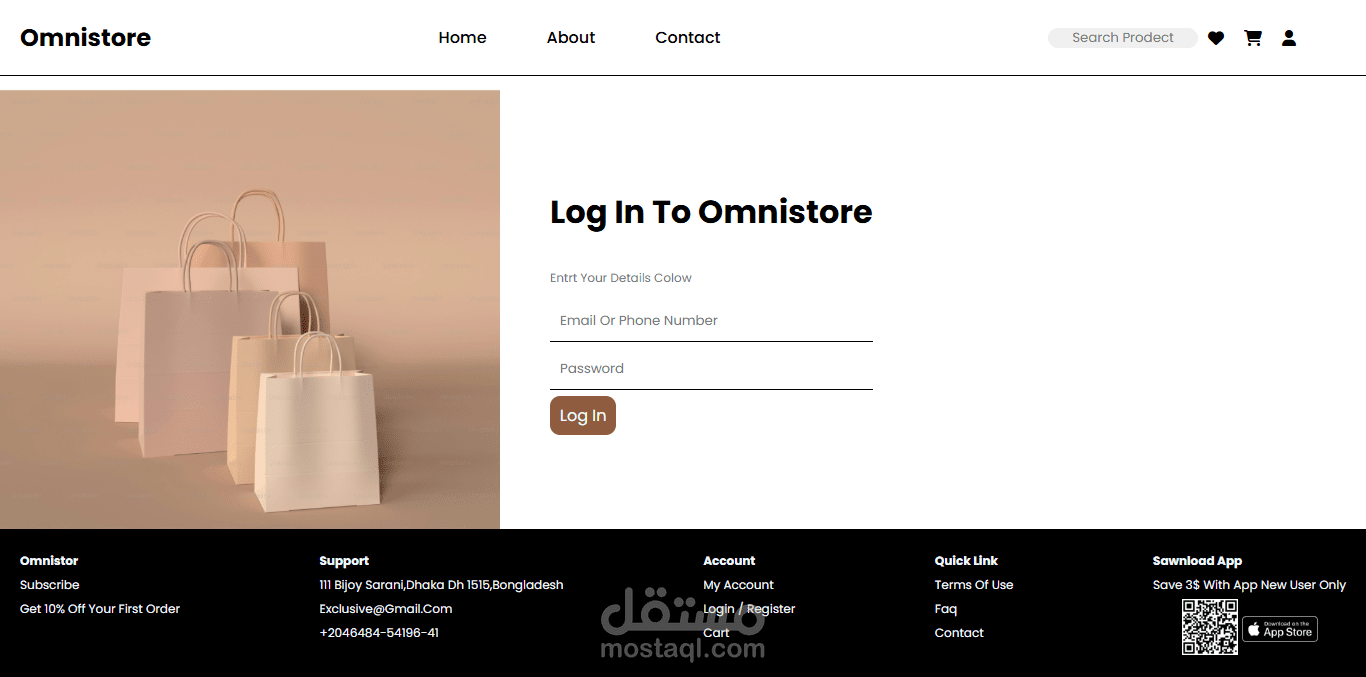
Task: Click Subscribe in the footer
Action: click(x=49, y=585)
